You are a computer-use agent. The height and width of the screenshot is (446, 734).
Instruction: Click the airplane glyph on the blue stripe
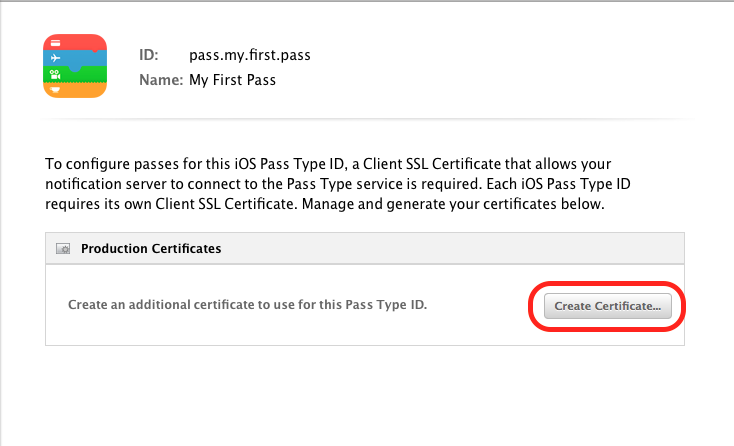[55, 58]
